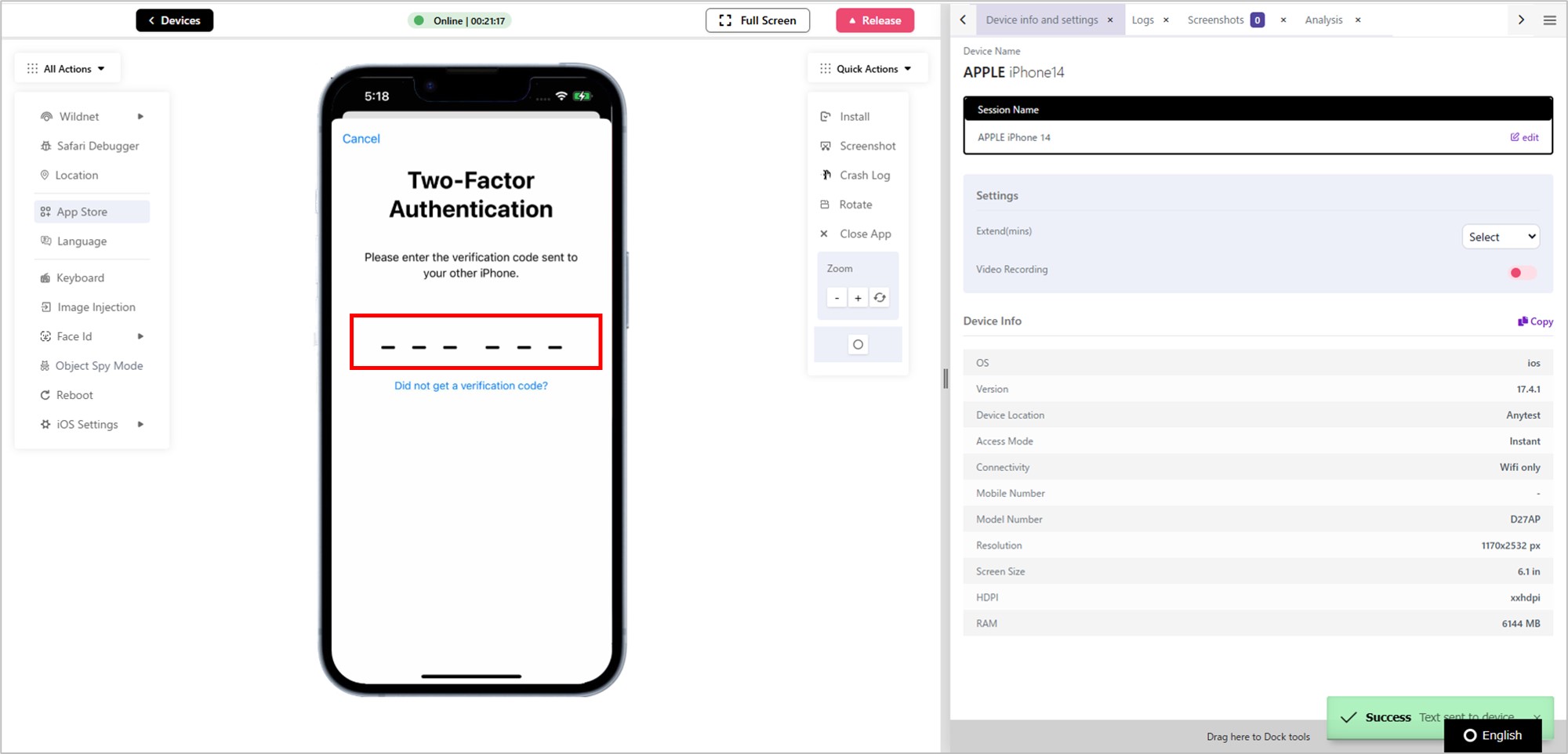Click 'Did not get a verification code?' link
The width and height of the screenshot is (1568, 754).
tap(470, 386)
